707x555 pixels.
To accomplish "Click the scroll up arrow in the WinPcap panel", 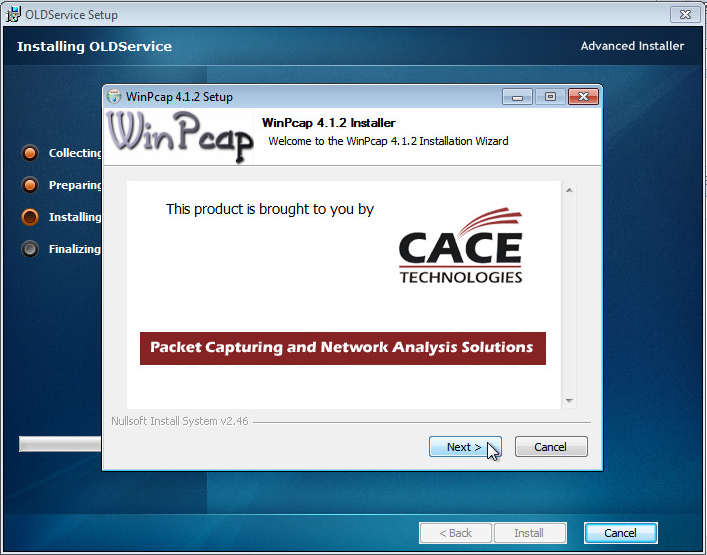I will 569,190.
